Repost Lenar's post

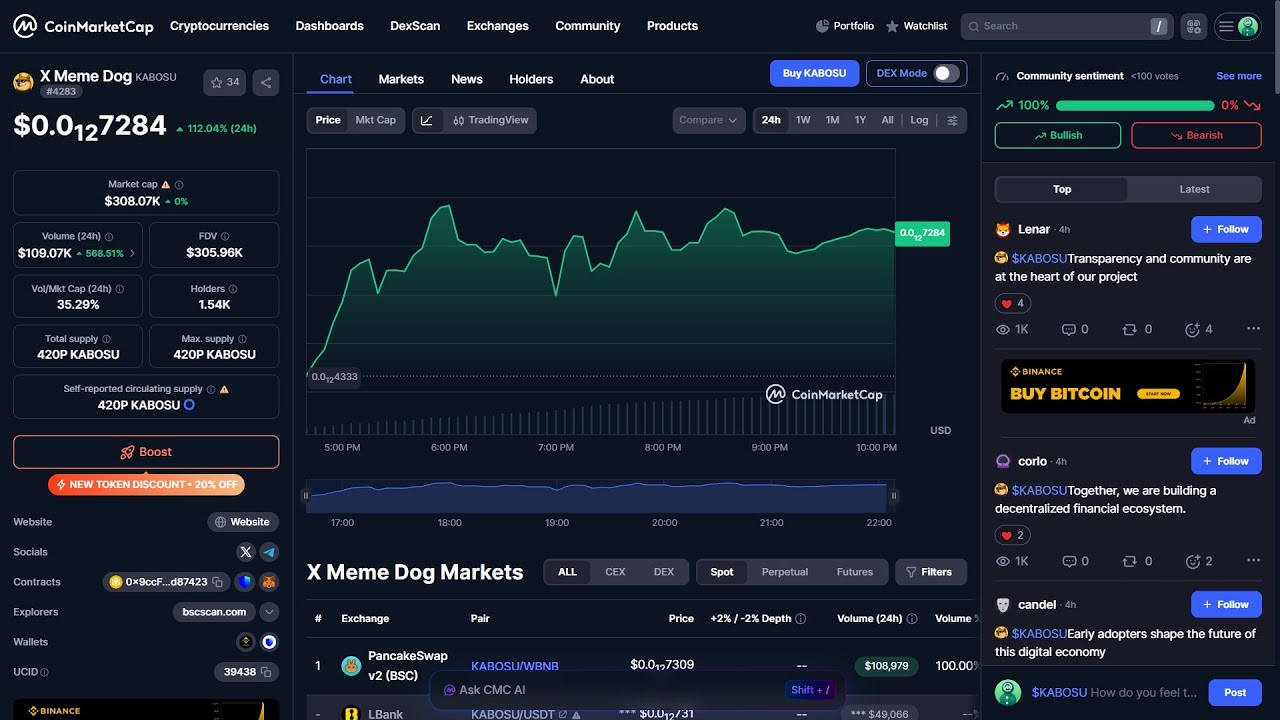[1138, 329]
